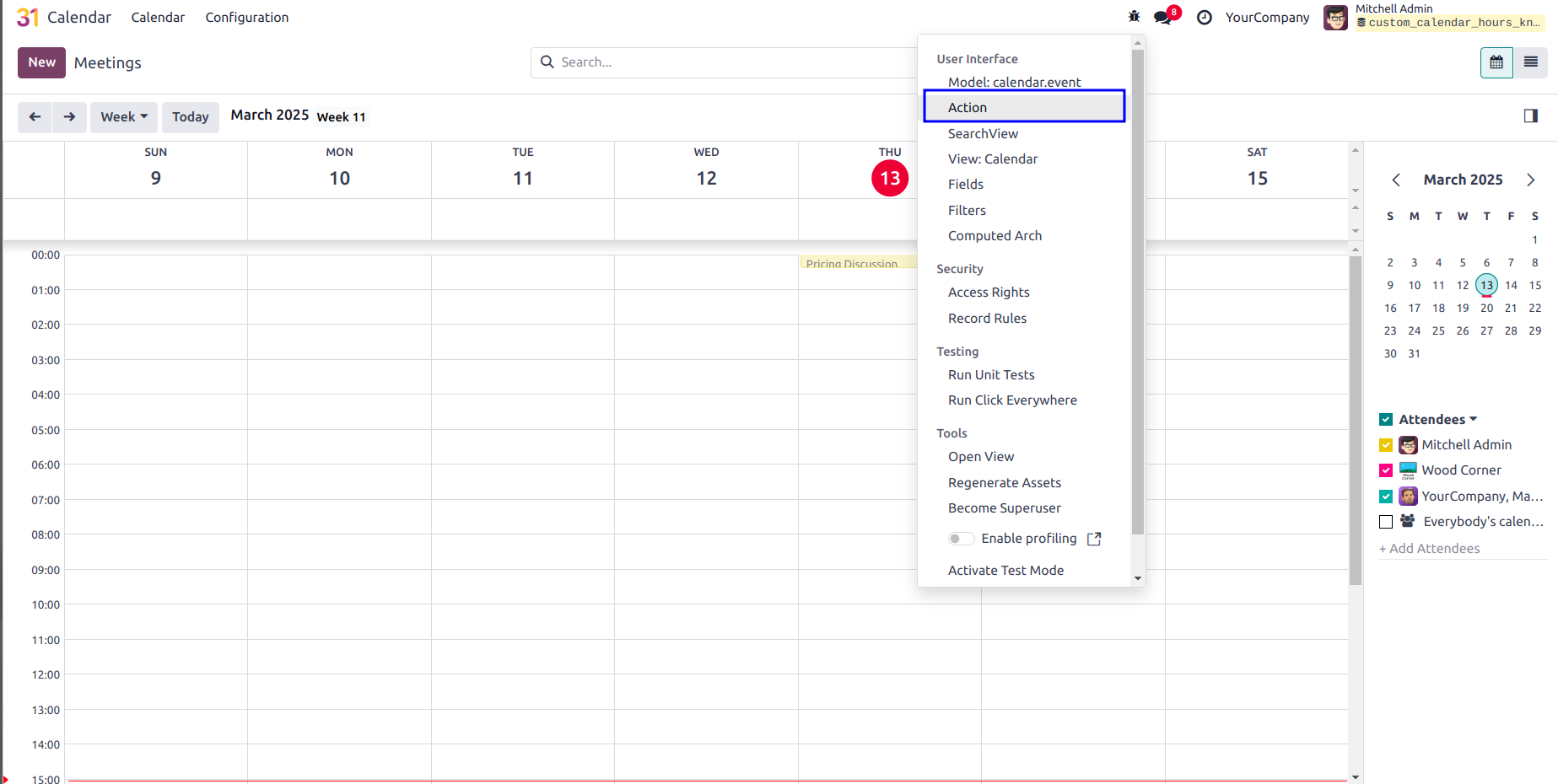Uncheck Mitchell Admin attendee checkbox
The image size is (1558, 784).
(1386, 445)
